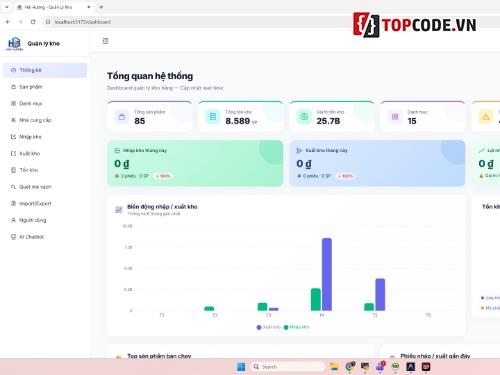The image size is (500, 375).
Task: Click the 25.7B inventory value
Action: coord(328,121)
